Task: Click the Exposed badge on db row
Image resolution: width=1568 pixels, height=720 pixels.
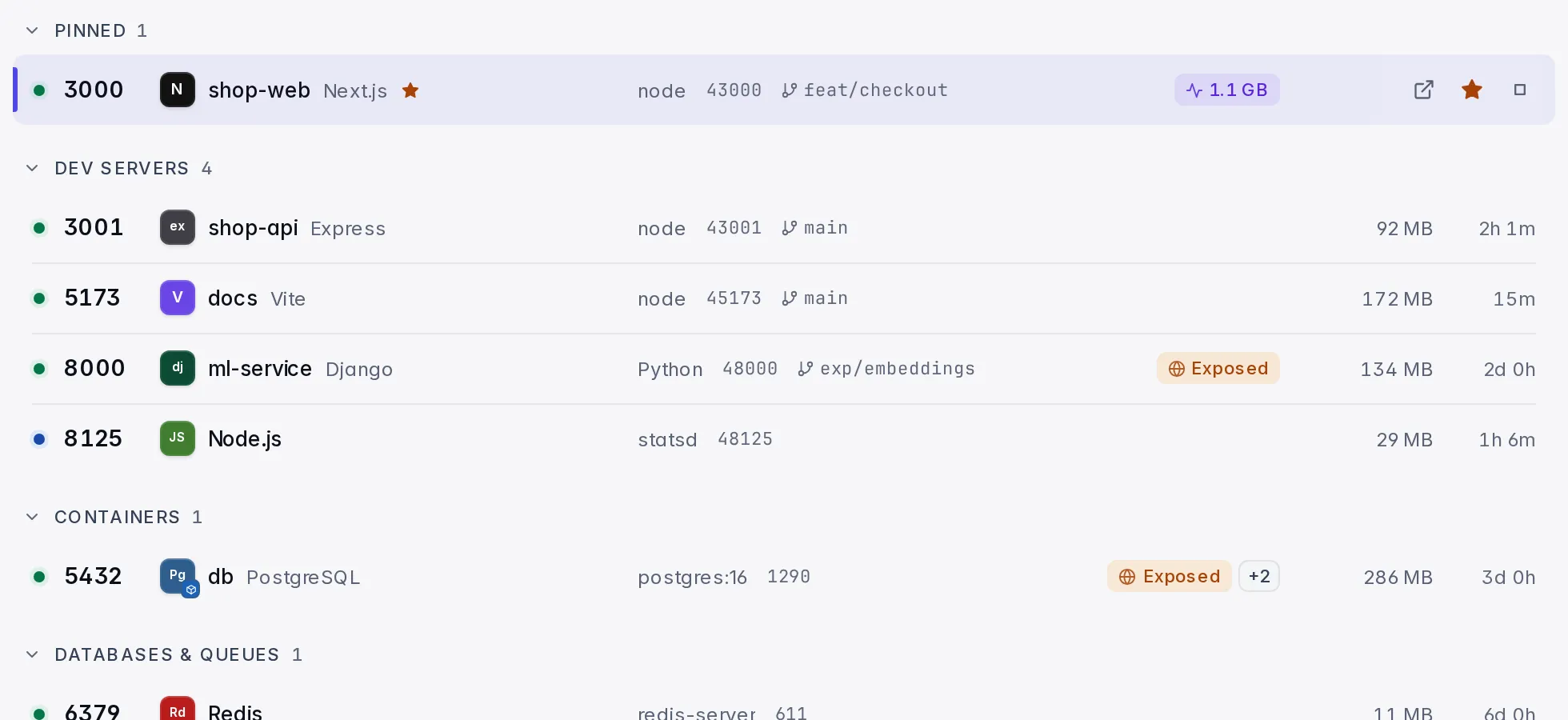Action: (1170, 576)
